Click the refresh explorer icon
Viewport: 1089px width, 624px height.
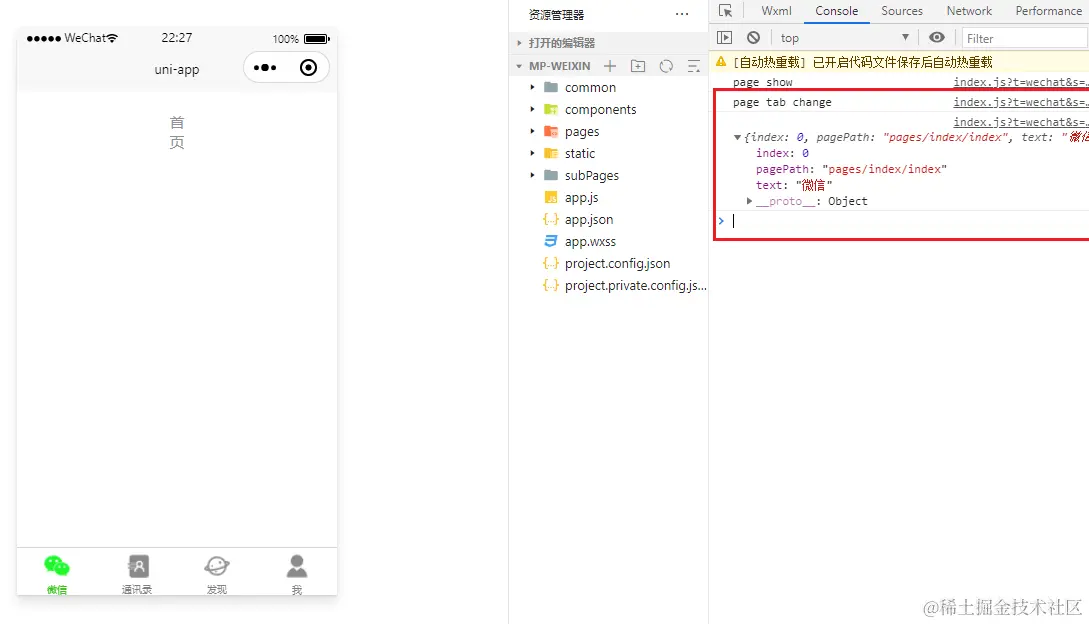665,65
